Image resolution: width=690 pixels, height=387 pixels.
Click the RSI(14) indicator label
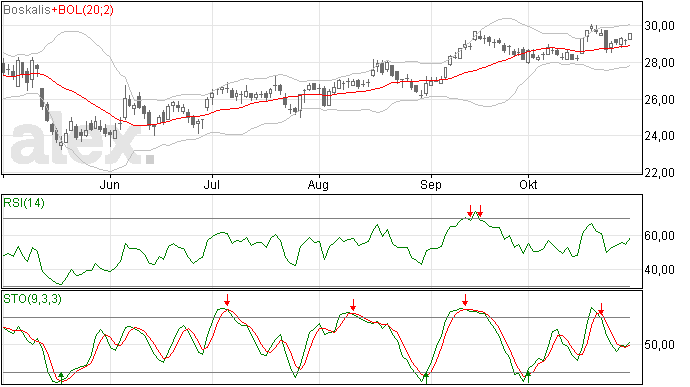coord(24,203)
